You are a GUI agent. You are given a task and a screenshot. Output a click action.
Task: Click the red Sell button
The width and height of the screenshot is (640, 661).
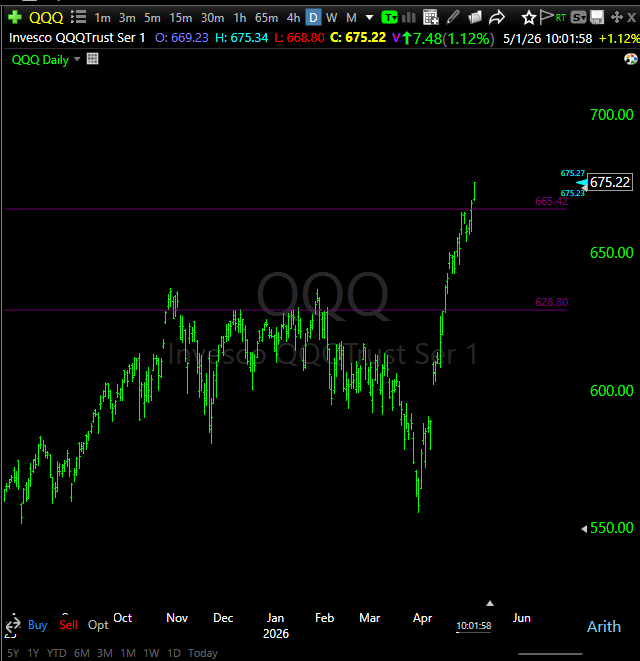(68, 625)
